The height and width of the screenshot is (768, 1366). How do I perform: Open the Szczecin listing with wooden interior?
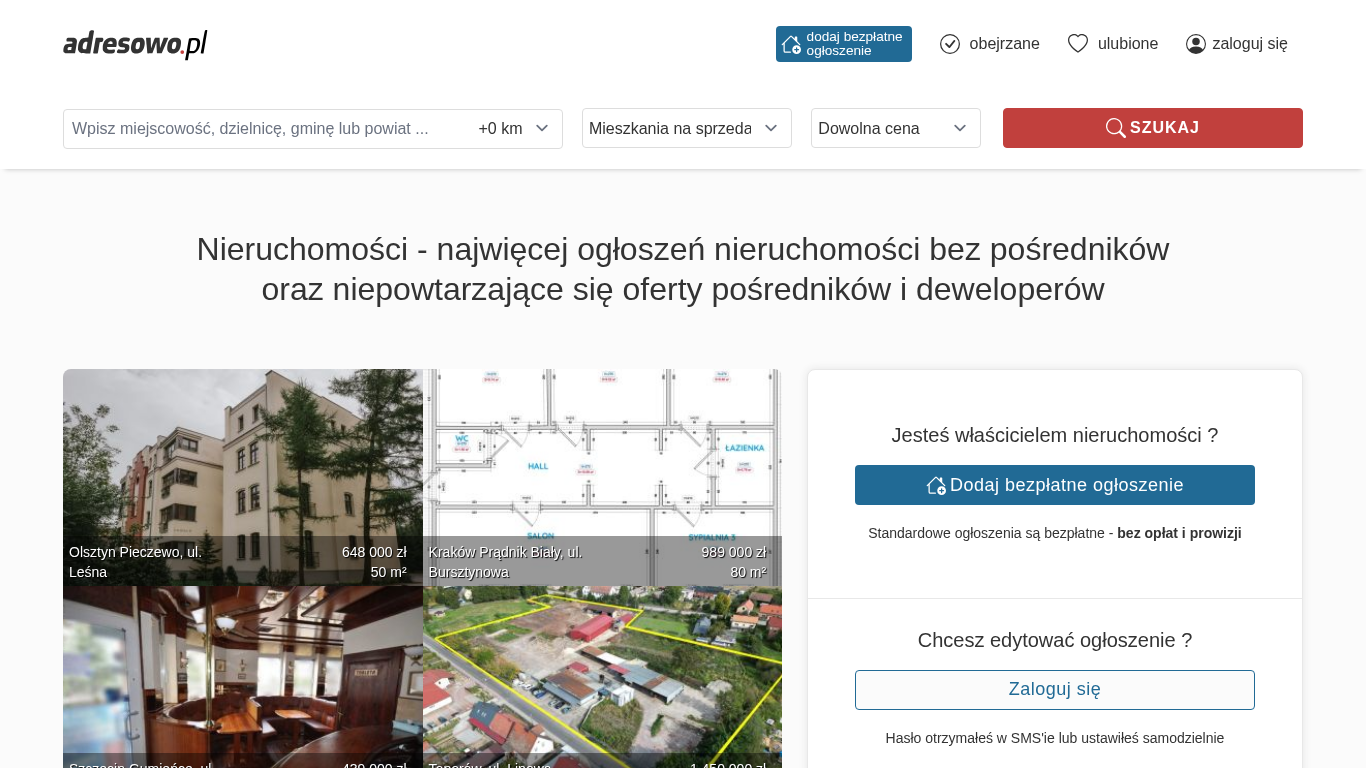[242, 670]
